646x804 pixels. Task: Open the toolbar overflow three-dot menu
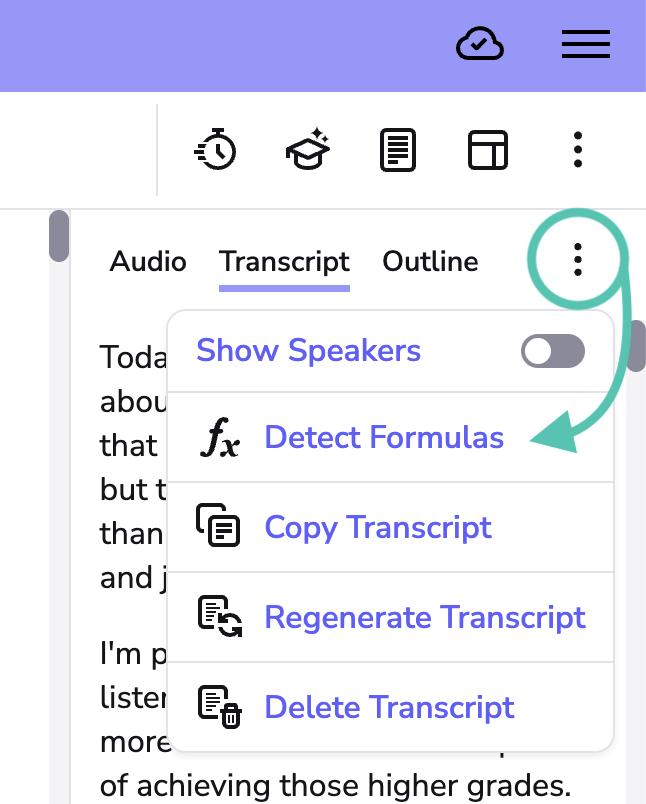[578, 150]
